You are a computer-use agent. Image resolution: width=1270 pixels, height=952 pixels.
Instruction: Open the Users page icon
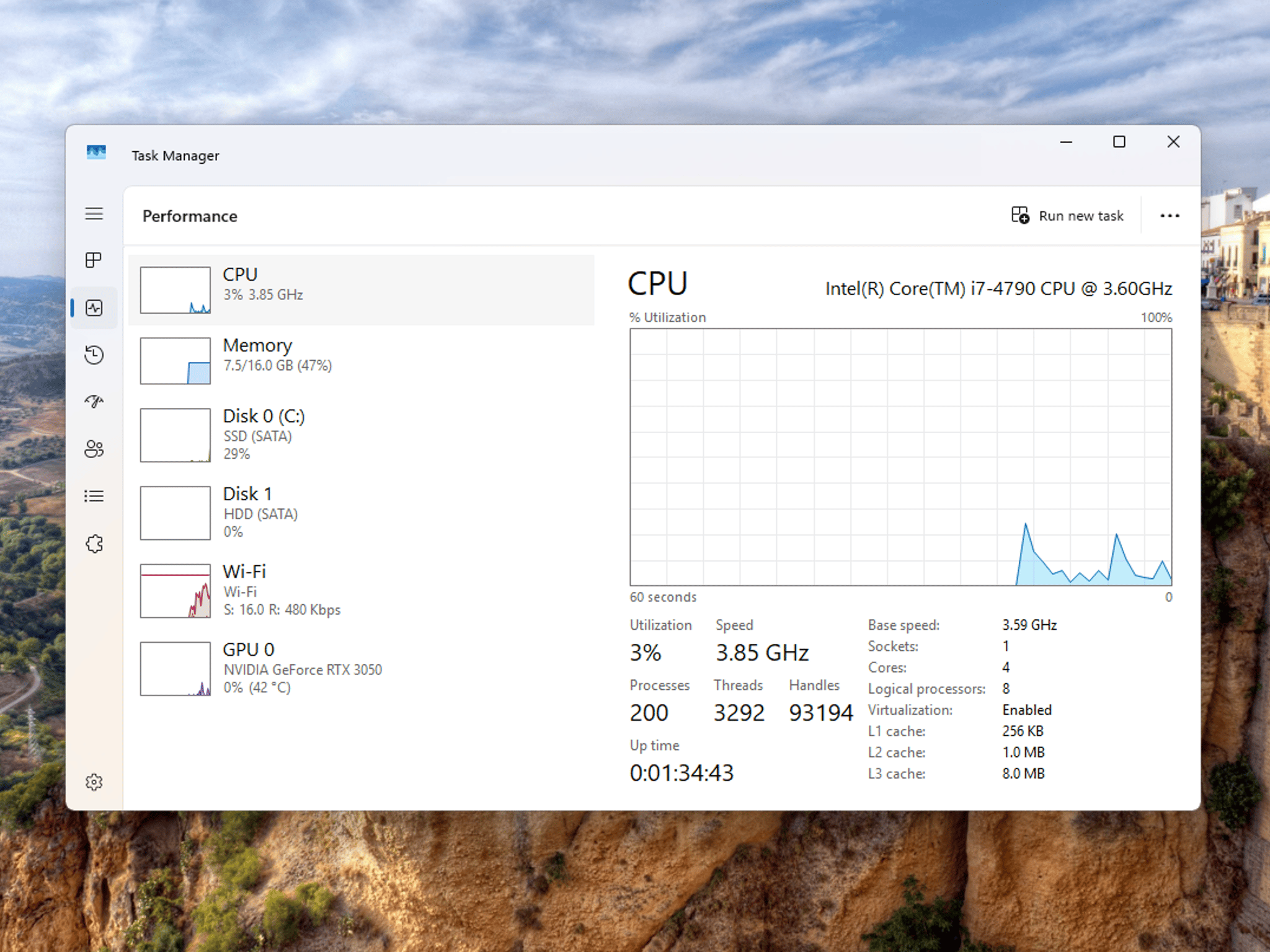click(x=94, y=449)
